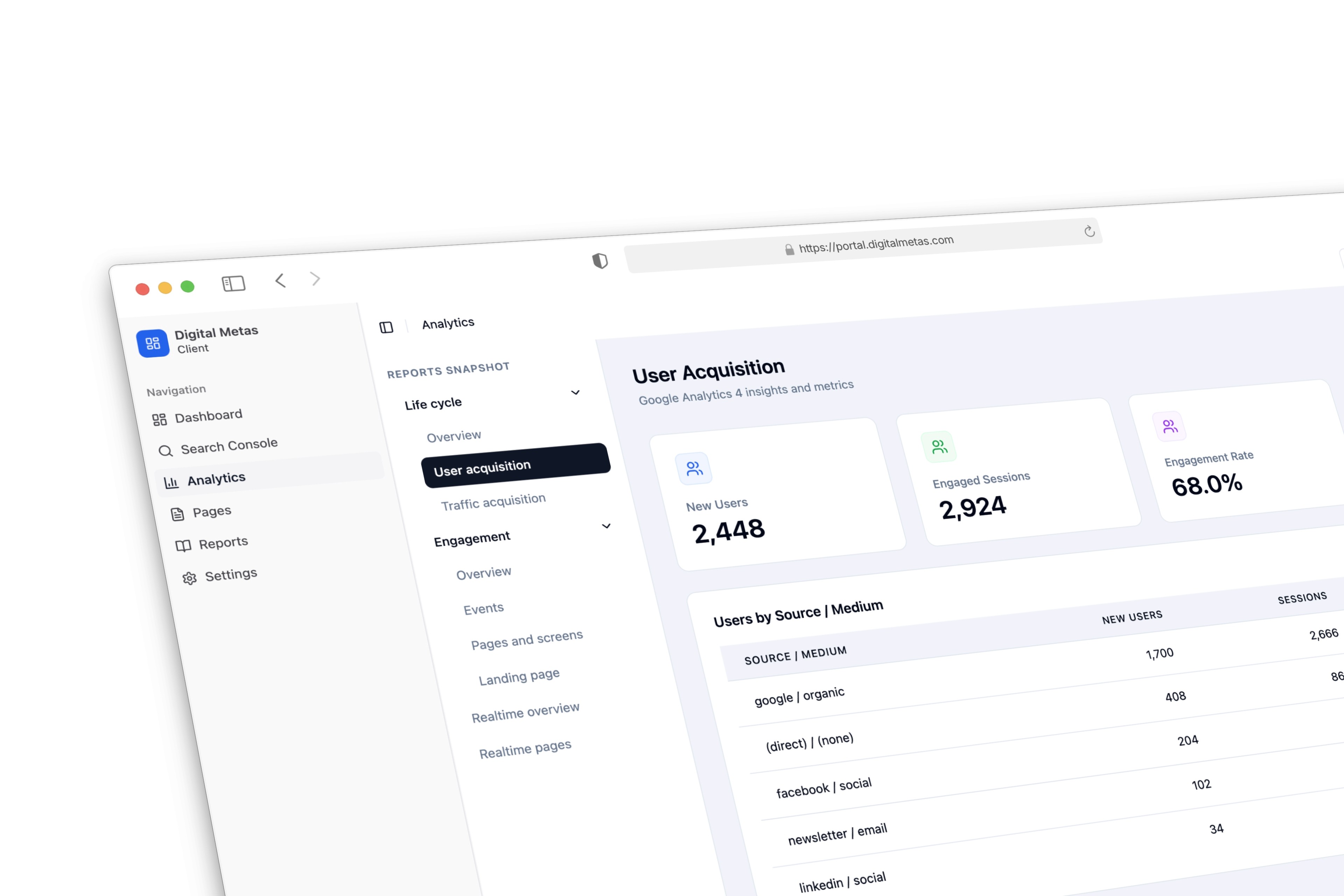
Task: Collapse the Life cycle section chevron
Action: pos(575,393)
